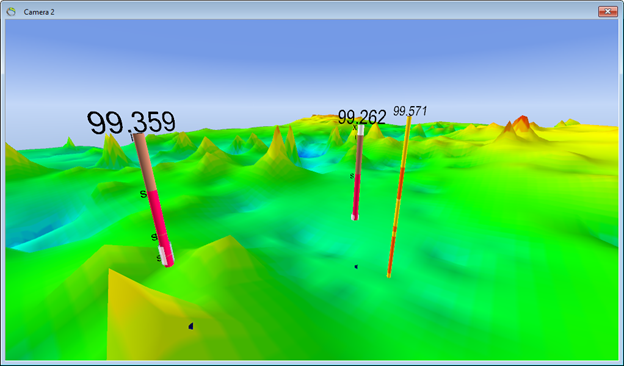Pick the brown segment of 99.262 borehole
Screen dimensions: 624x366
point(359,154)
